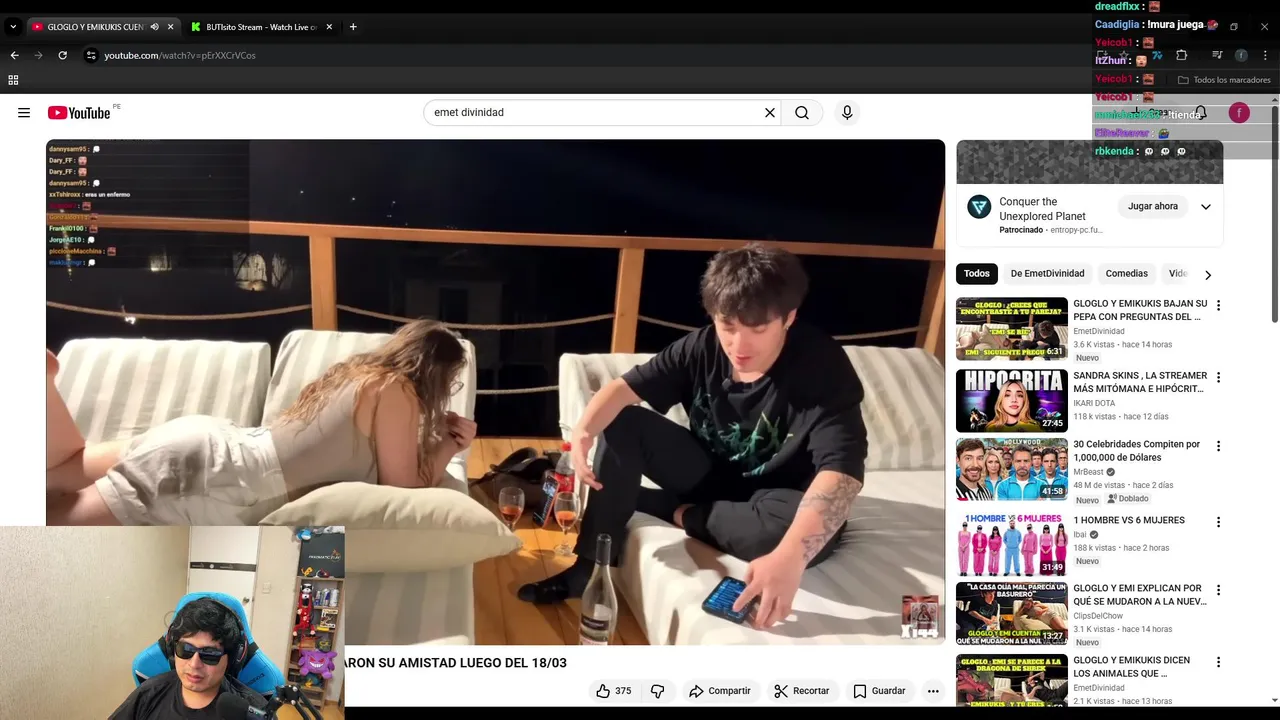Close the BUTIsito Stream tab
Image resolution: width=1280 pixels, height=720 pixels.
click(x=329, y=27)
